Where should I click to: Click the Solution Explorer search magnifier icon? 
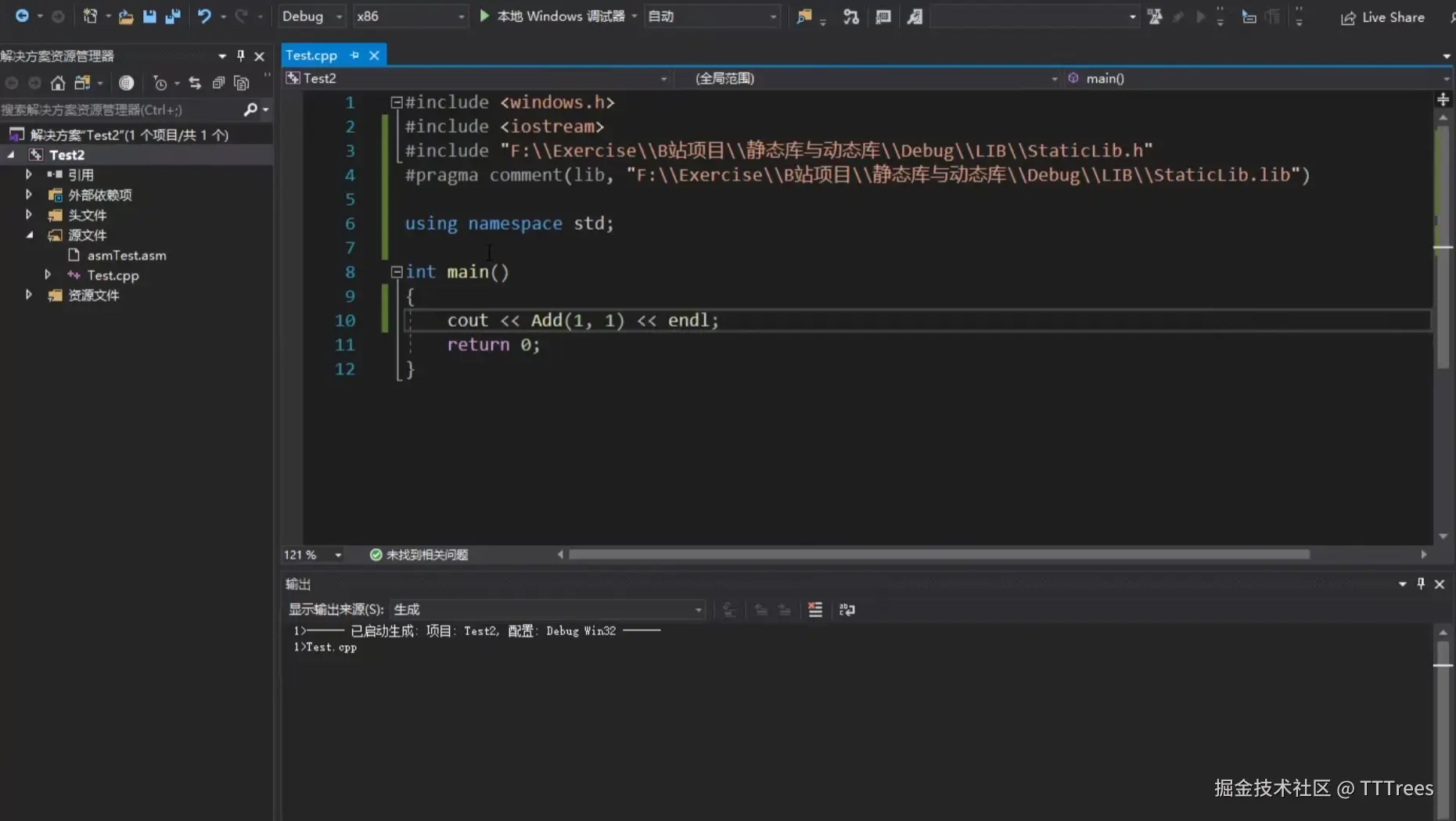[x=250, y=109]
